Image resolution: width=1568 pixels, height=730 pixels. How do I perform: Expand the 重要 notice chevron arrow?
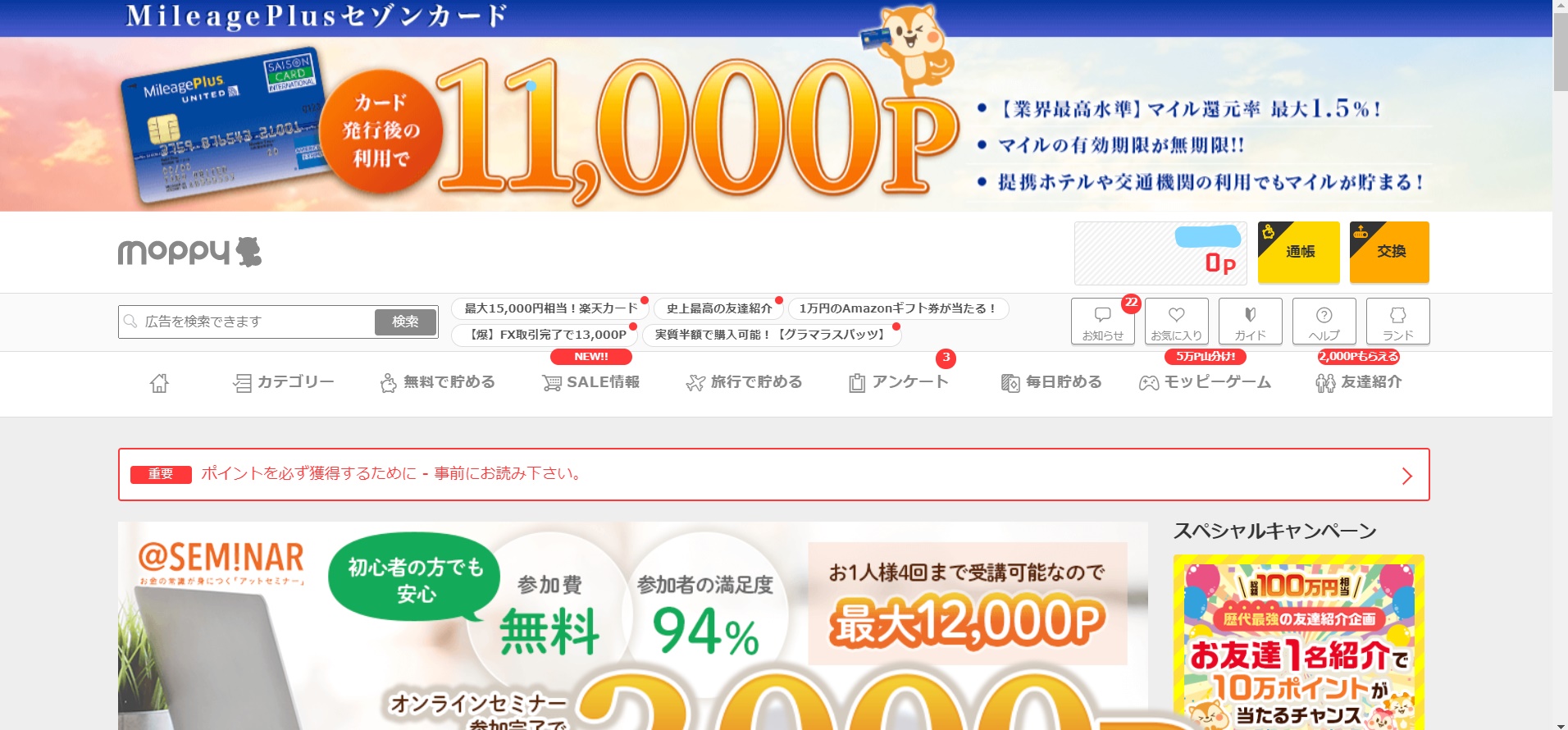point(1407,476)
